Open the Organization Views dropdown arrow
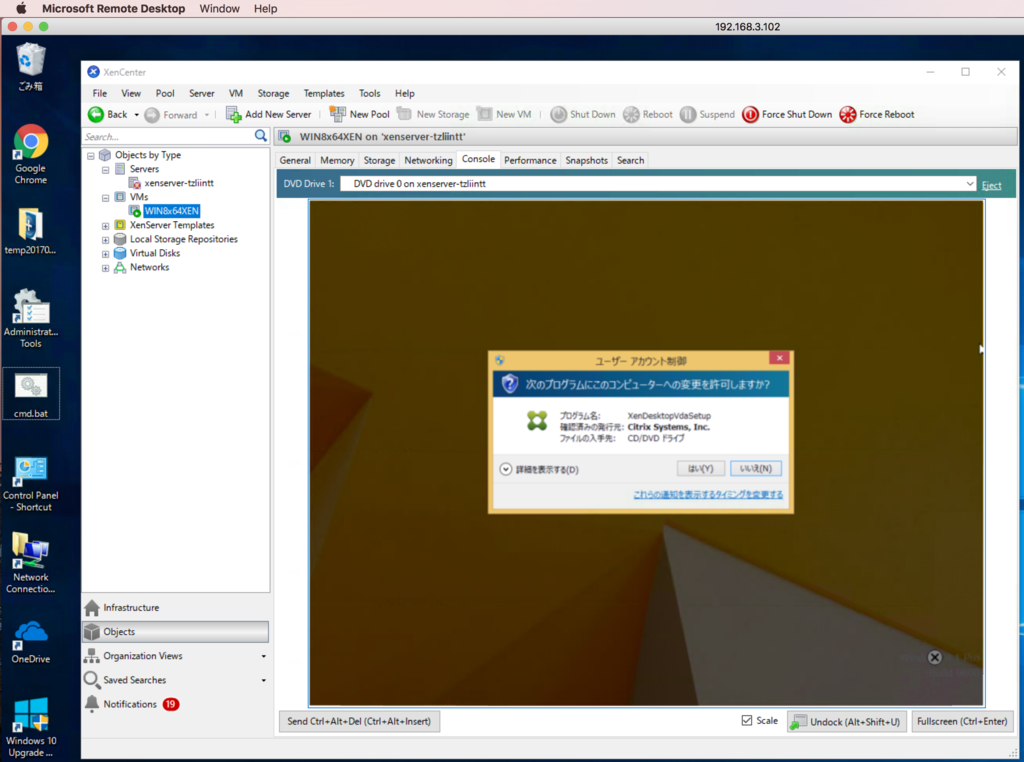The image size is (1024, 762). [x=264, y=656]
